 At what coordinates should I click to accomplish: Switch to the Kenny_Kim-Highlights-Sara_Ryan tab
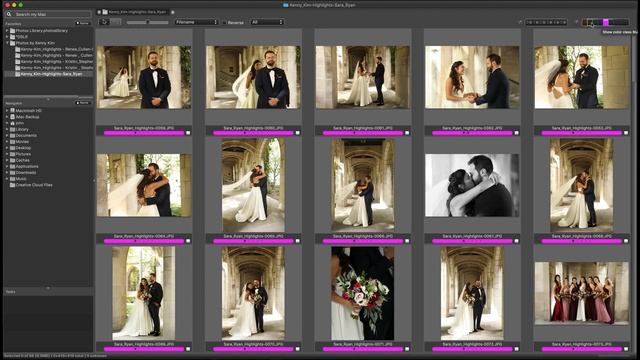click(x=134, y=12)
